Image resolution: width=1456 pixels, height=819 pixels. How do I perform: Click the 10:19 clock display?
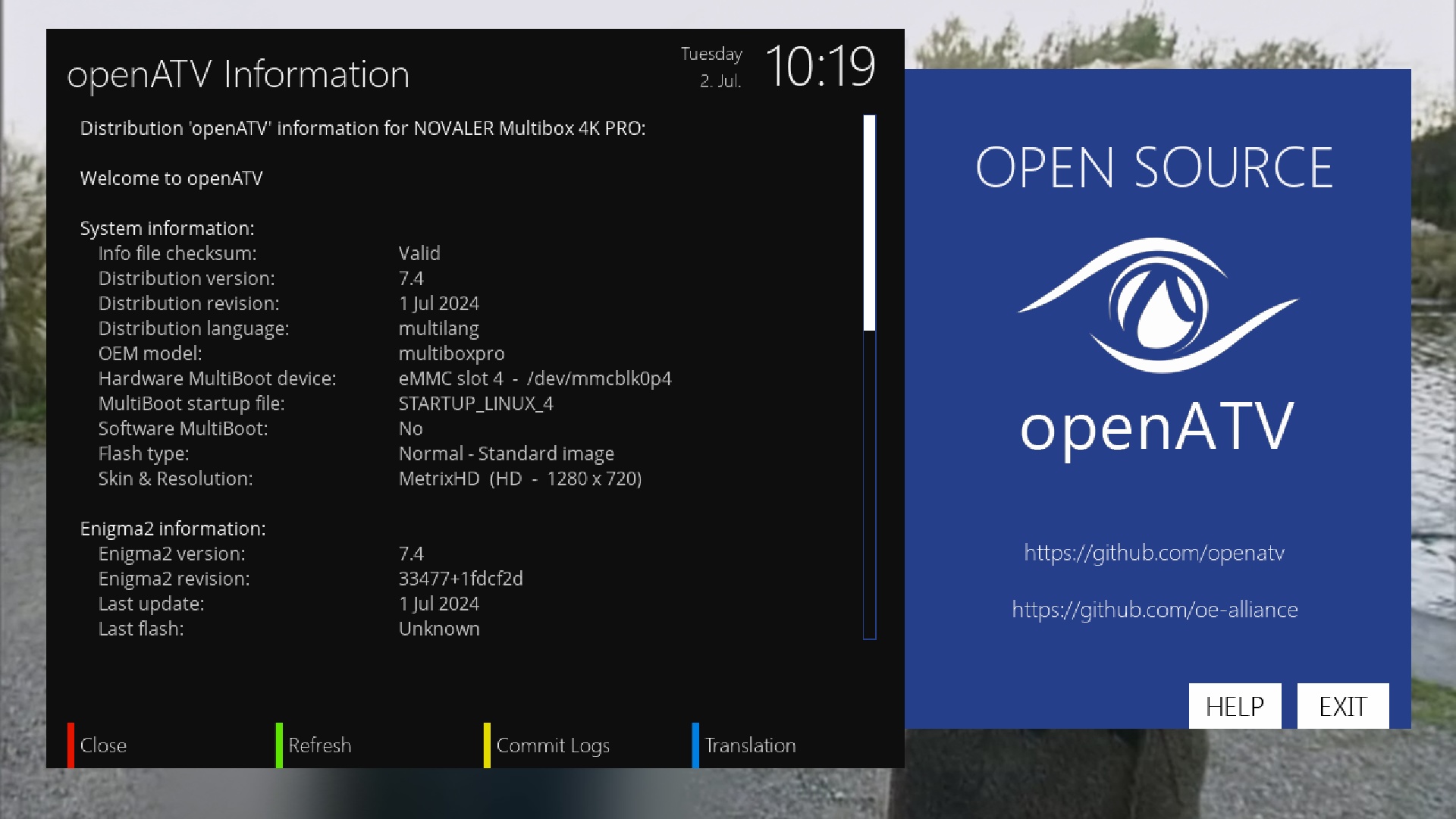[x=820, y=67]
